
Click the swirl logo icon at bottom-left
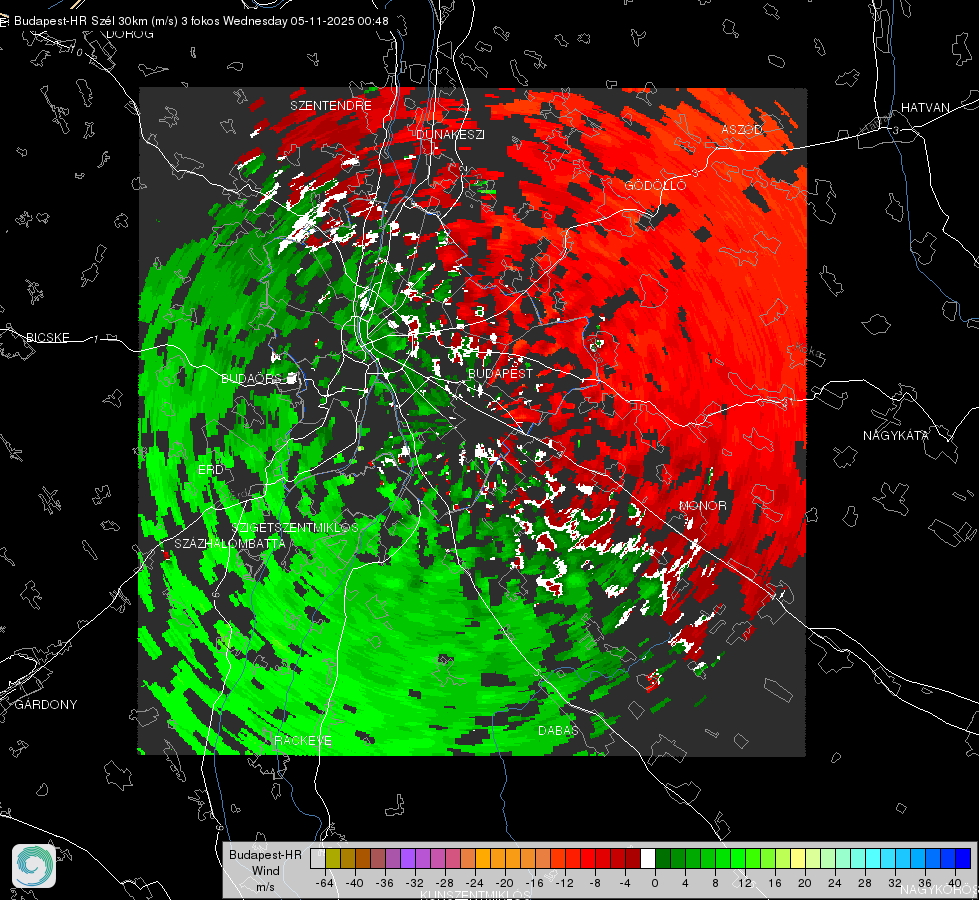coord(34,866)
